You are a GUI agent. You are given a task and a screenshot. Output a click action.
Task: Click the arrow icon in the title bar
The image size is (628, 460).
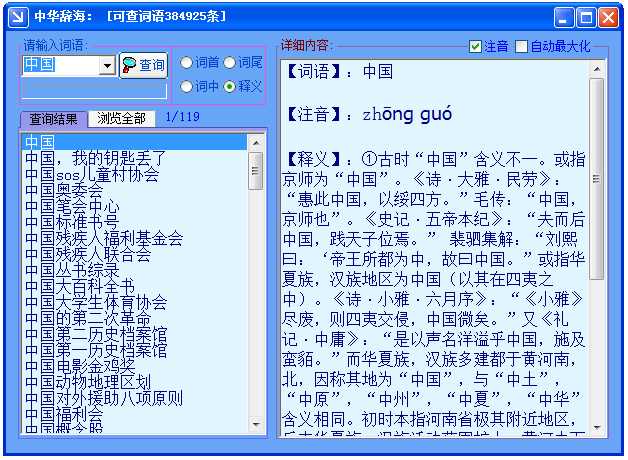pos(18,17)
